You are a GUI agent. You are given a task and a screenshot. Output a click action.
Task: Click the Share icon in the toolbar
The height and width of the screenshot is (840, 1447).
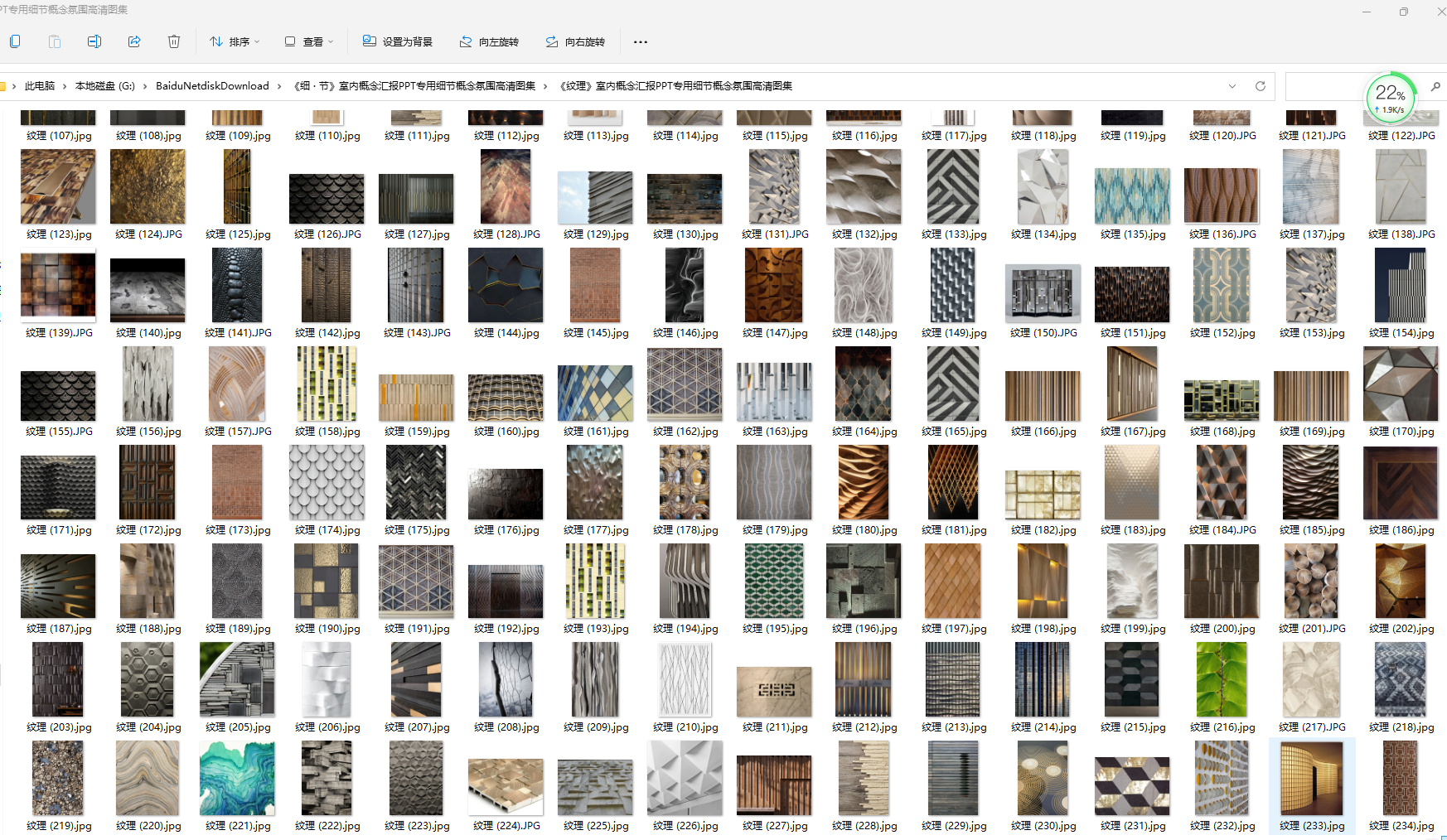click(x=134, y=41)
